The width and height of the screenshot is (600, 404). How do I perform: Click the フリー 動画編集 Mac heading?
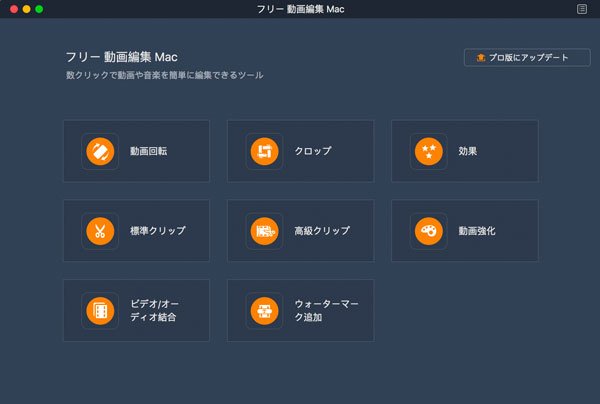(122, 57)
